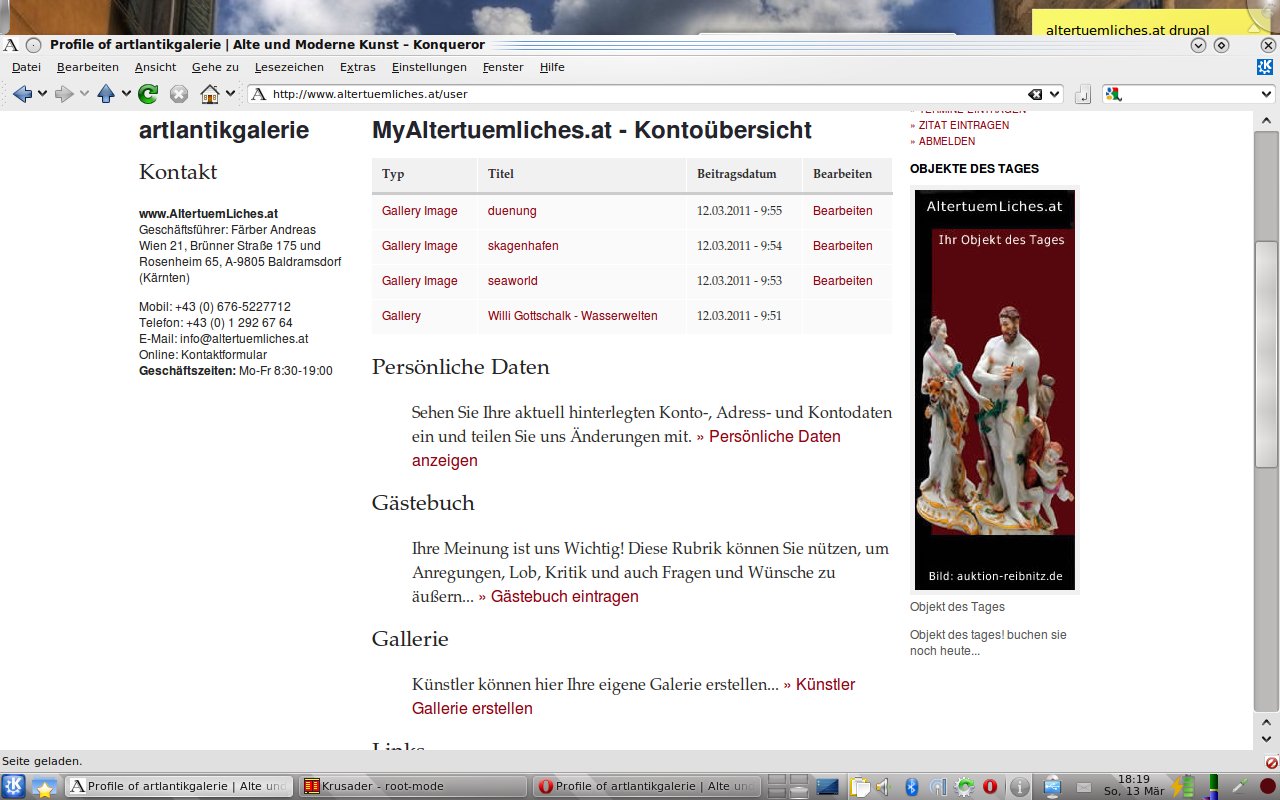Expand the search engine combo box
This screenshot has height=800, width=1280.
point(1264,94)
